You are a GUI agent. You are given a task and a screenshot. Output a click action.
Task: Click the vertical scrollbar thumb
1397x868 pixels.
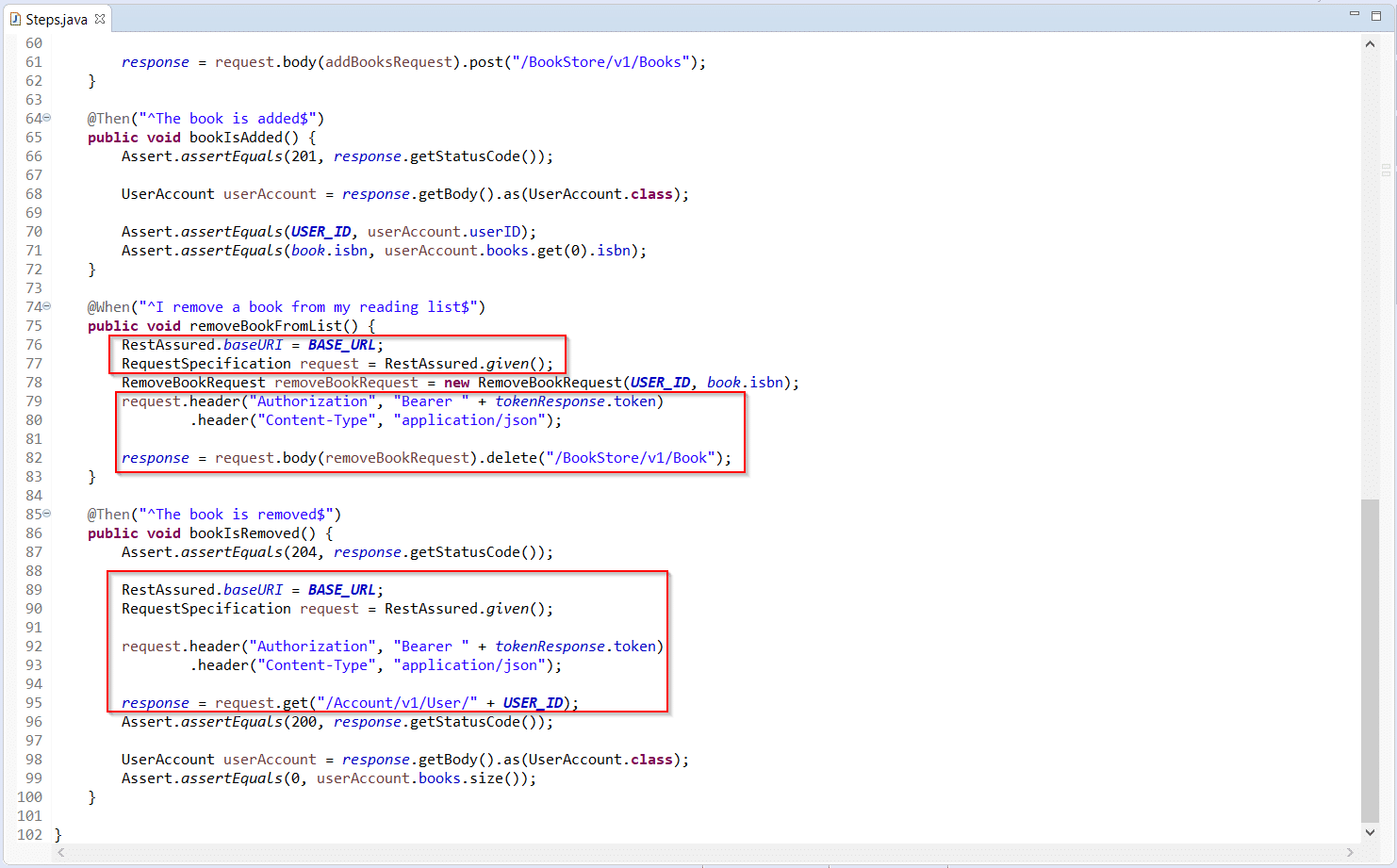click(1370, 661)
